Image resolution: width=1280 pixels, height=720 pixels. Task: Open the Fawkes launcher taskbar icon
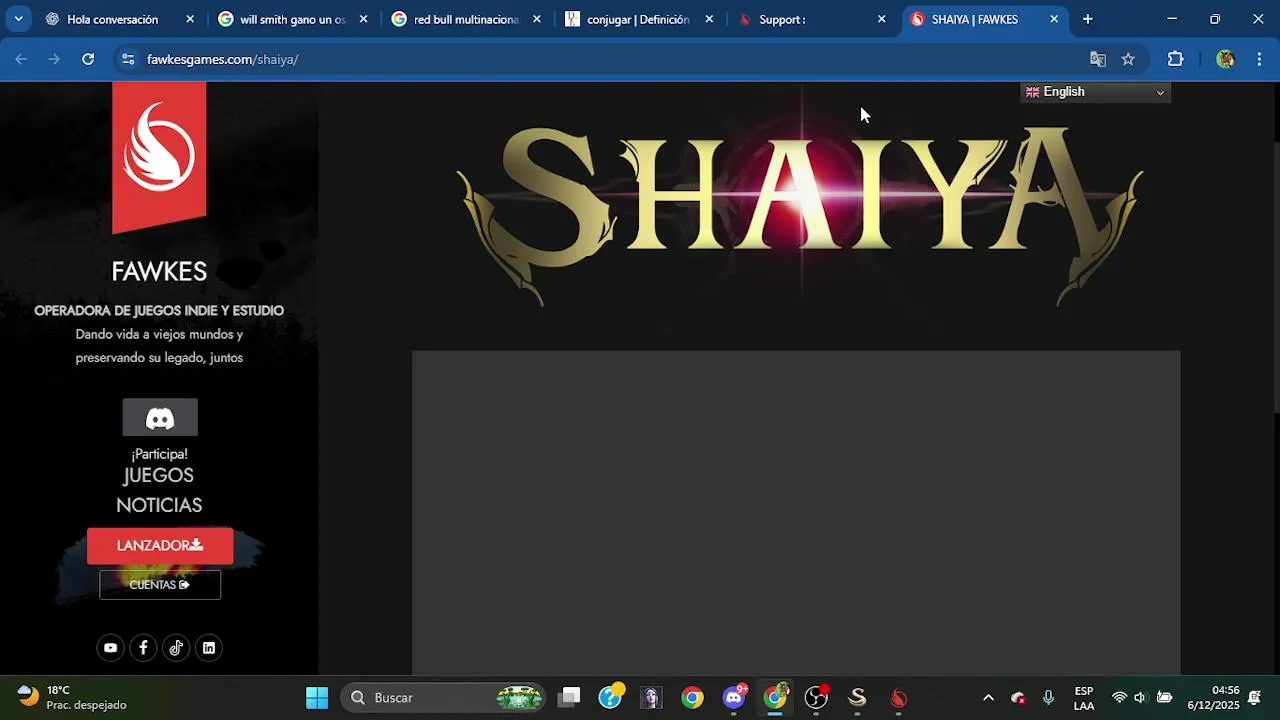coord(899,698)
